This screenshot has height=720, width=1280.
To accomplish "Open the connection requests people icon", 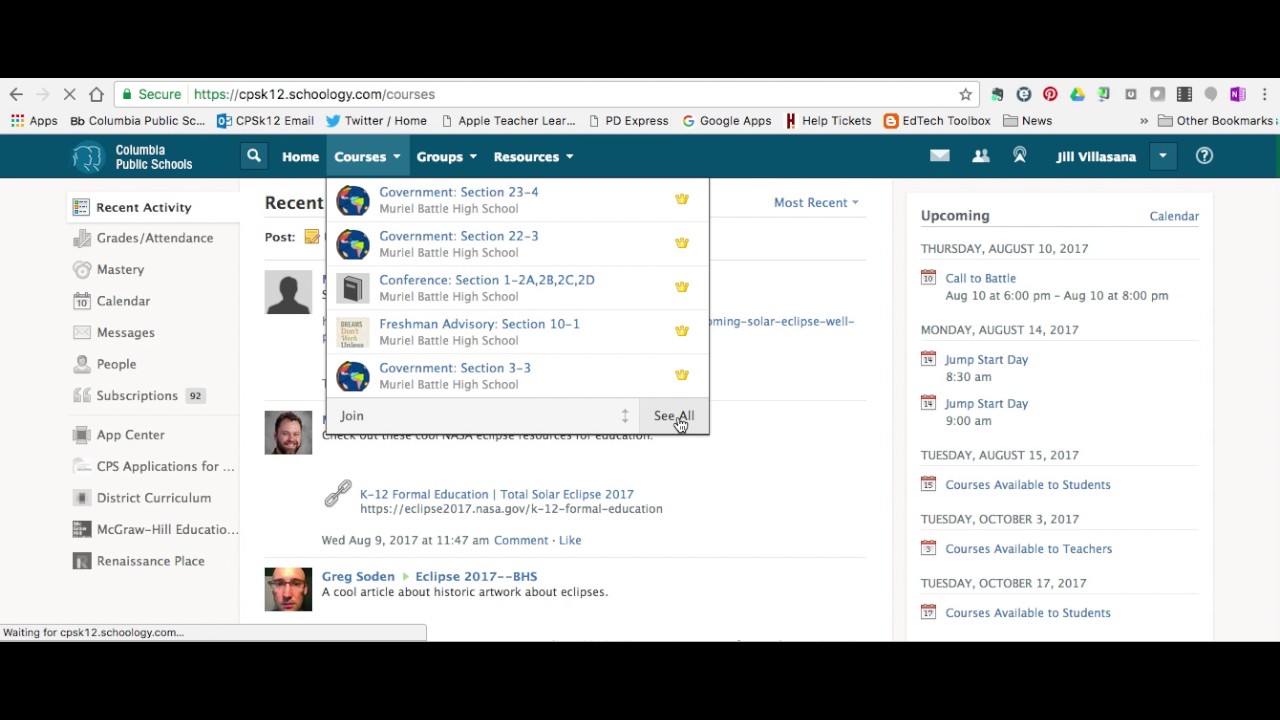I will (981, 156).
